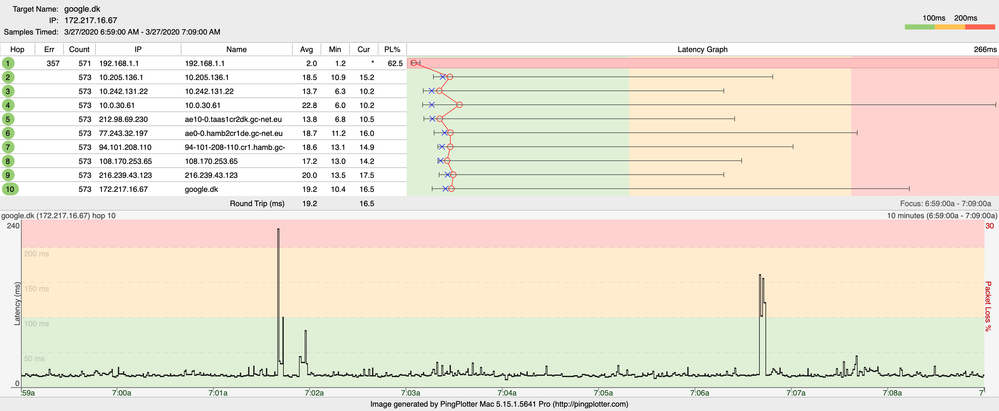The image size is (999, 411).
Task: Click the hop 9 circle icon
Action: click(x=9, y=174)
